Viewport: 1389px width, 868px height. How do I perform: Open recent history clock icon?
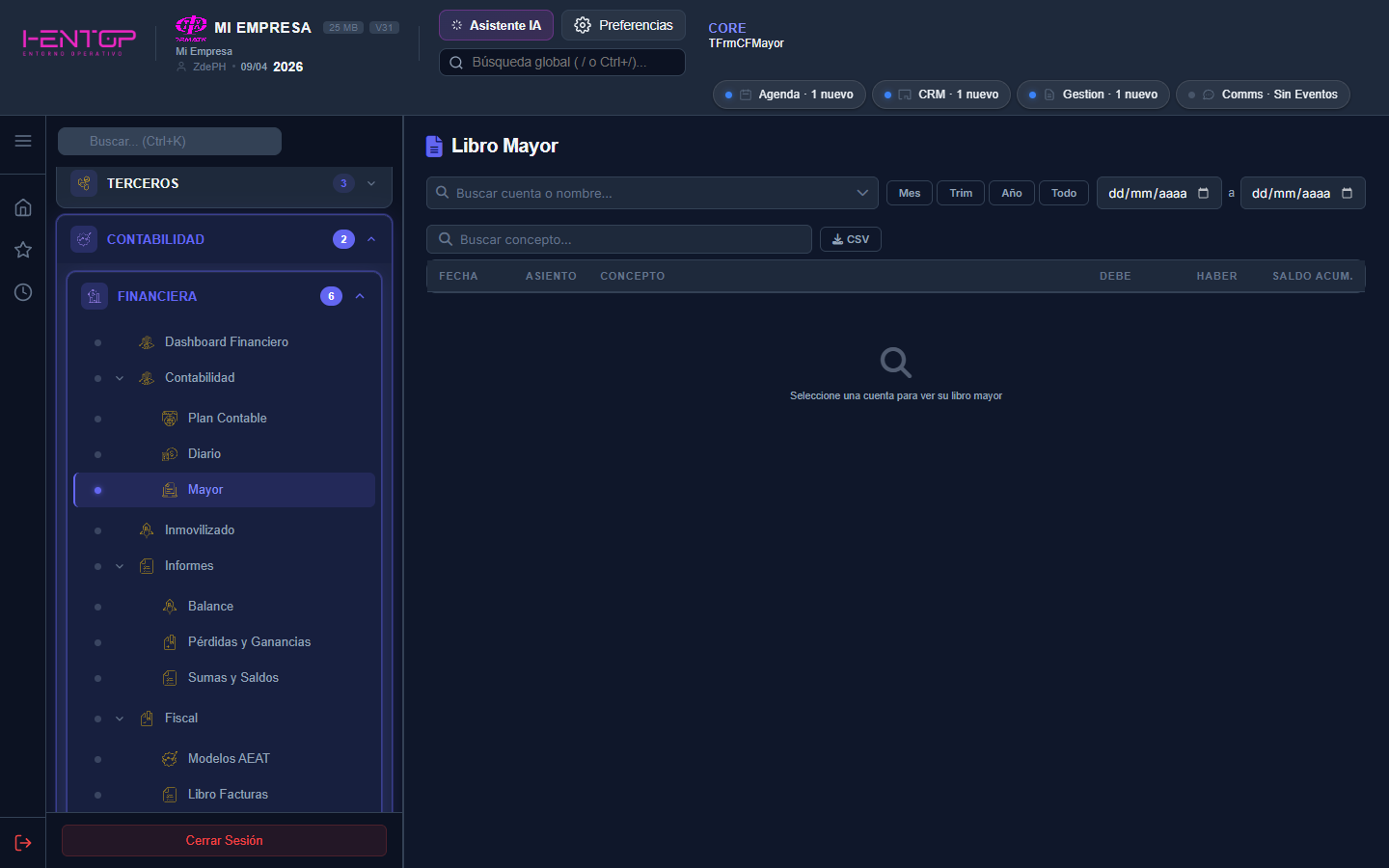tap(23, 292)
